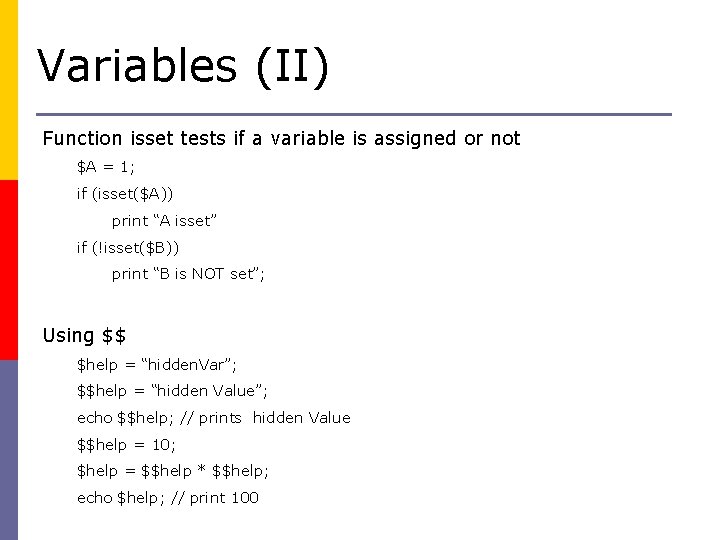720x540 pixels.
Task: Click the $help = "hidden.Var" line
Action: click(x=157, y=364)
